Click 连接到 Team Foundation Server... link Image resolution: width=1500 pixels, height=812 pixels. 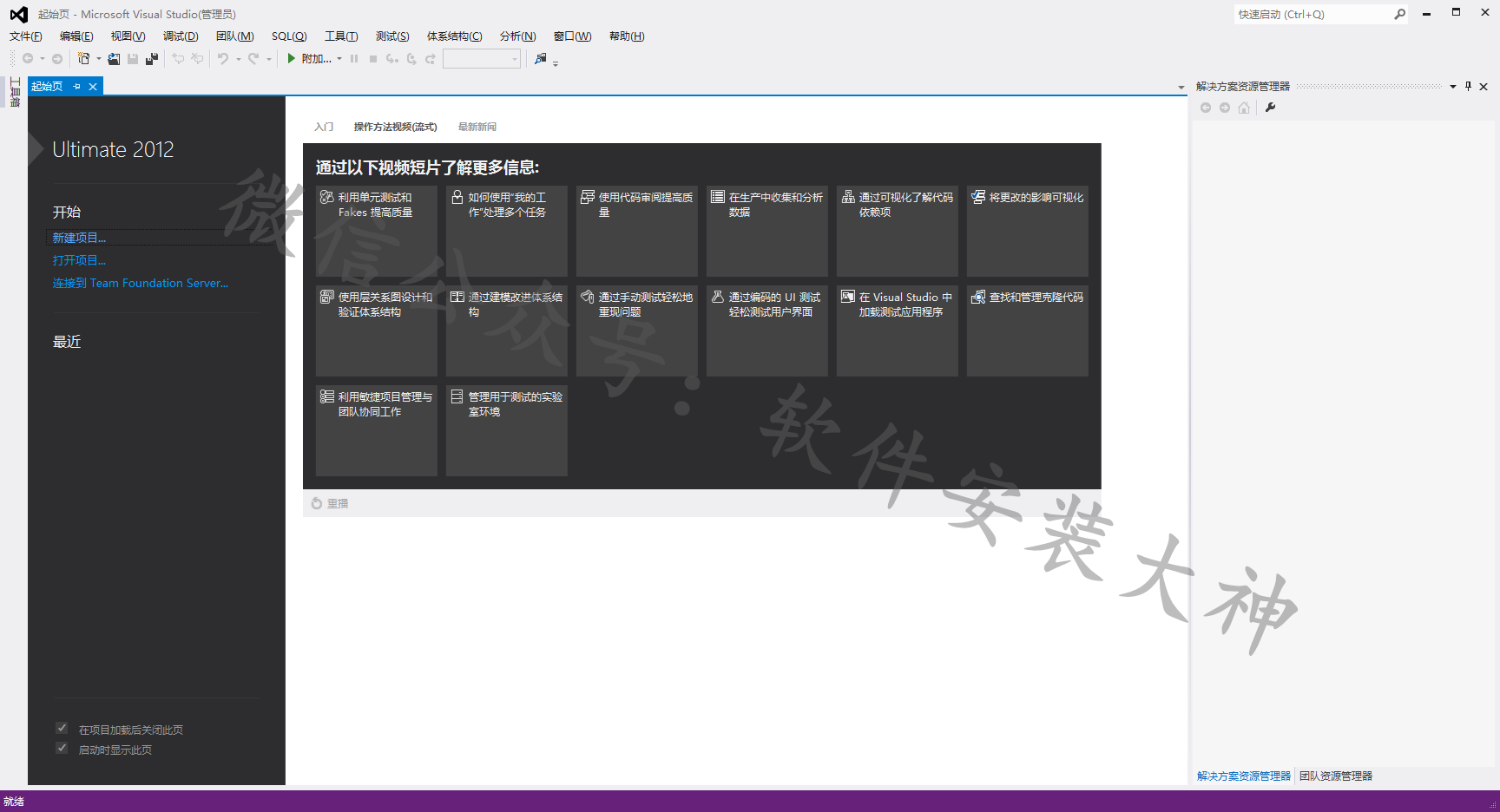coord(141,283)
